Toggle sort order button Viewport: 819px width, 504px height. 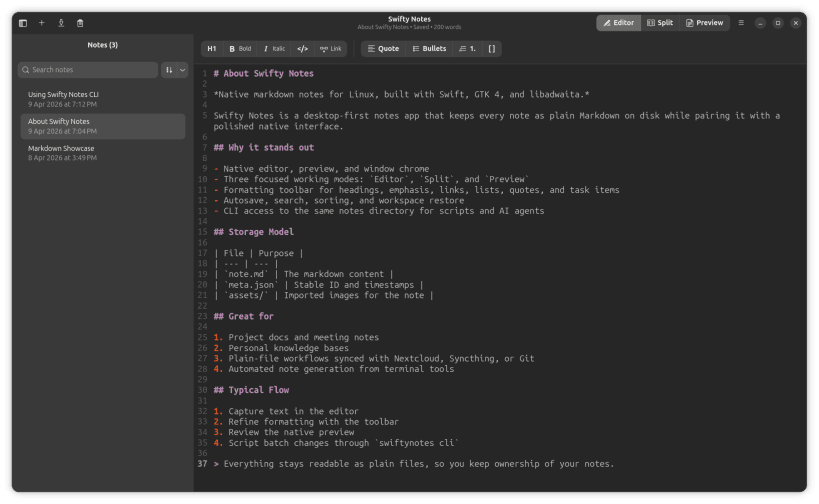tap(169, 70)
